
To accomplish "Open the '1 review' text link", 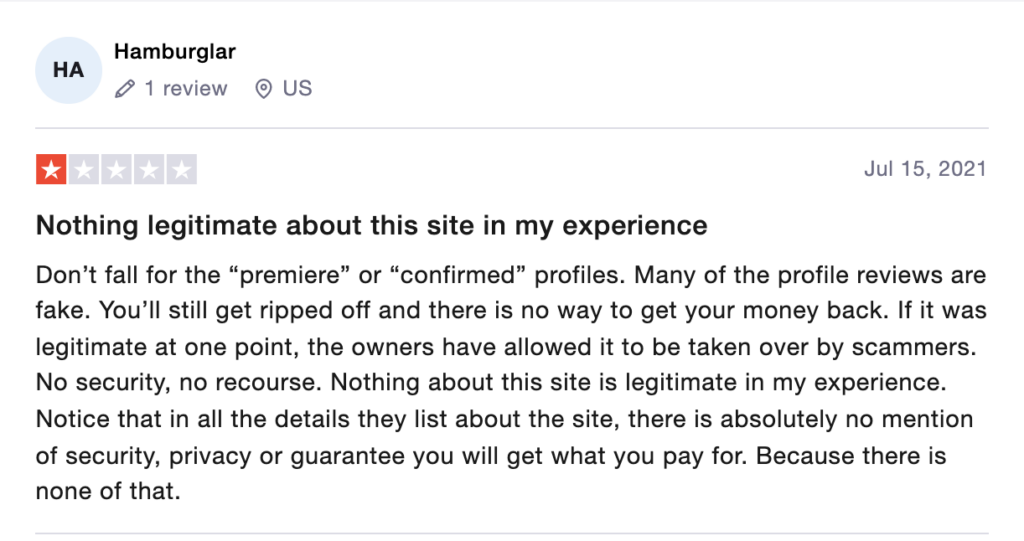I will 185,88.
